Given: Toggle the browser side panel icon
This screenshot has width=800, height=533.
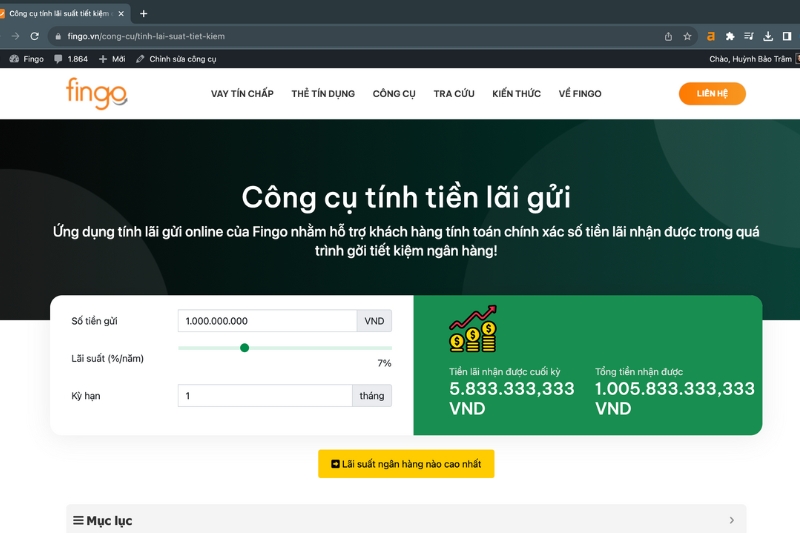Looking at the screenshot, I should 787,36.
